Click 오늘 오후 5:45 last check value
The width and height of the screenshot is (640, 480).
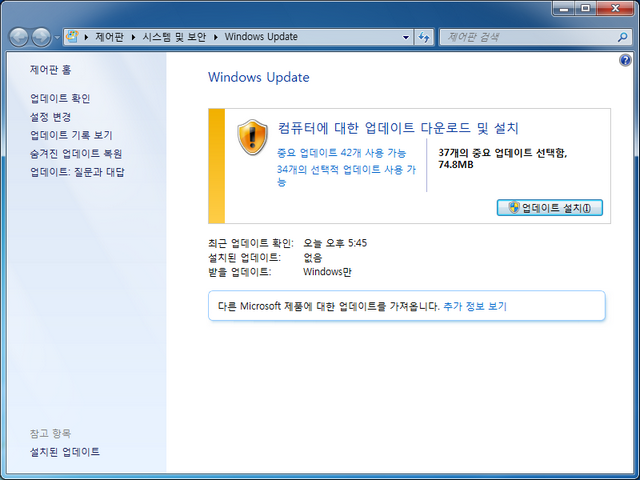335,243
